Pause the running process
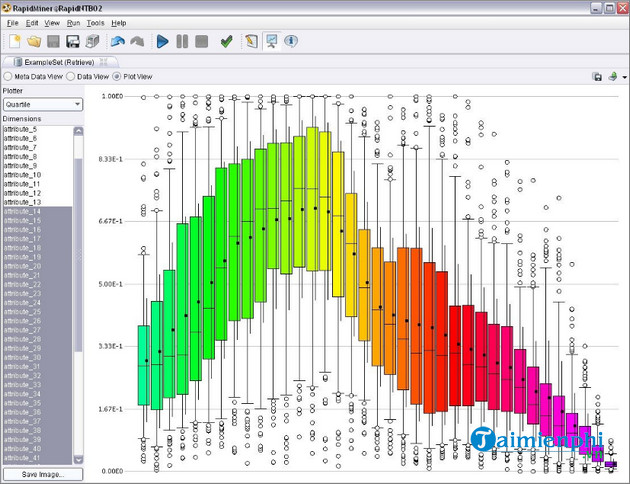The height and width of the screenshot is (484, 630). [182, 41]
